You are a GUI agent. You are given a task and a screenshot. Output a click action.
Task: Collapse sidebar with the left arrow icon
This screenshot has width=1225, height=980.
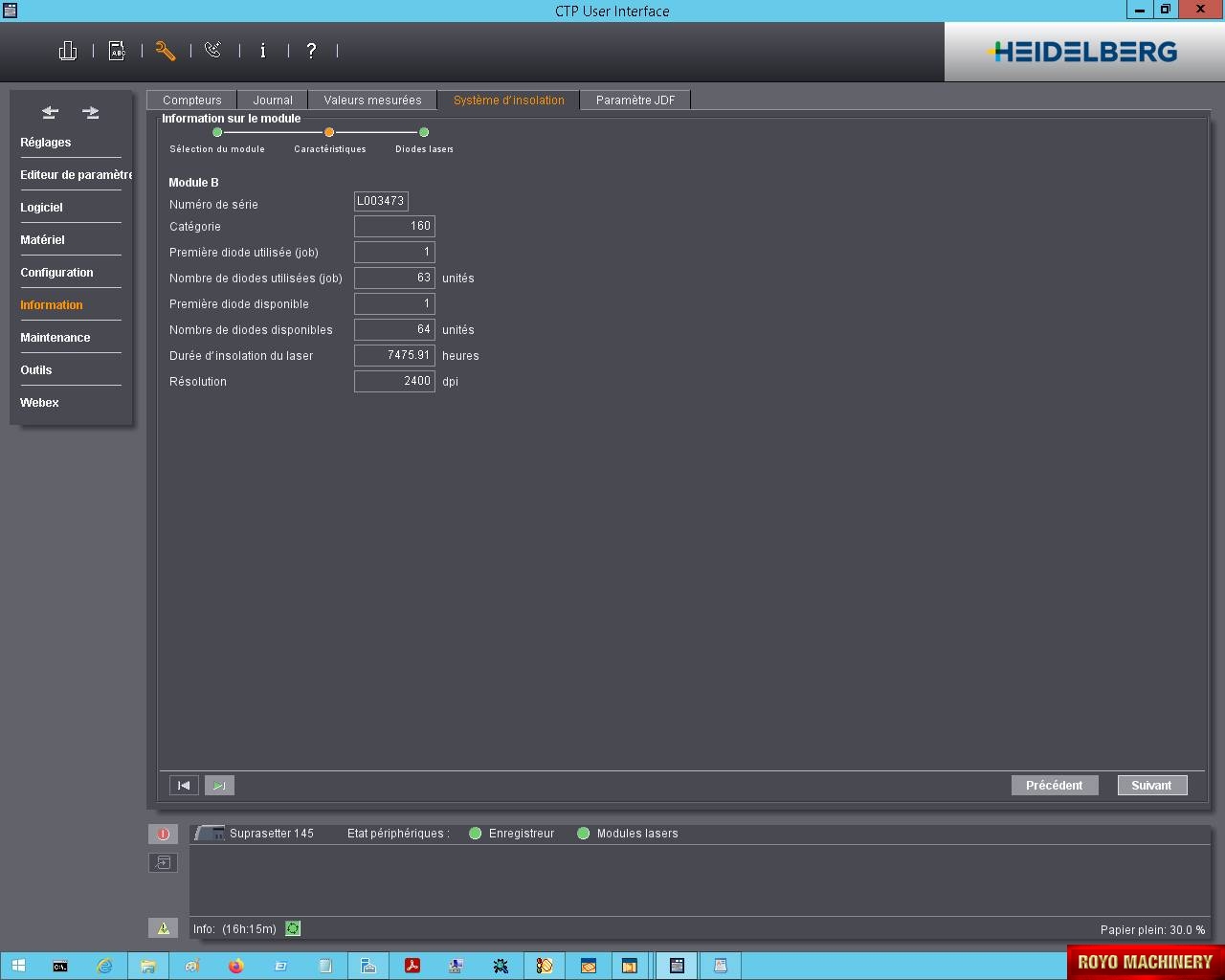point(50,112)
